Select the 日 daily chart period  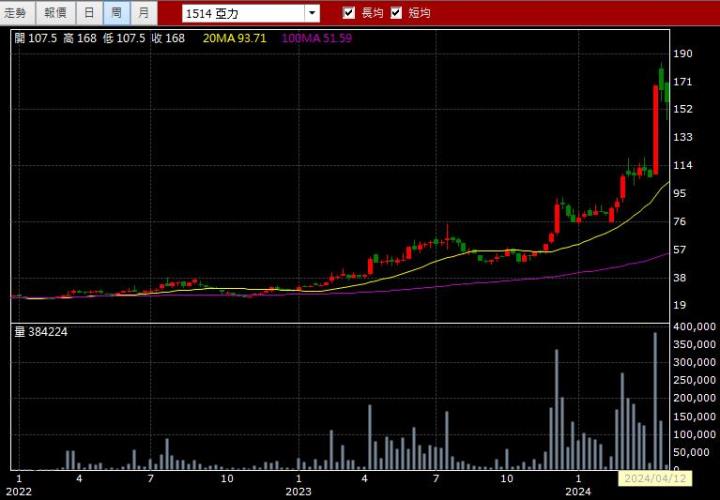point(89,13)
